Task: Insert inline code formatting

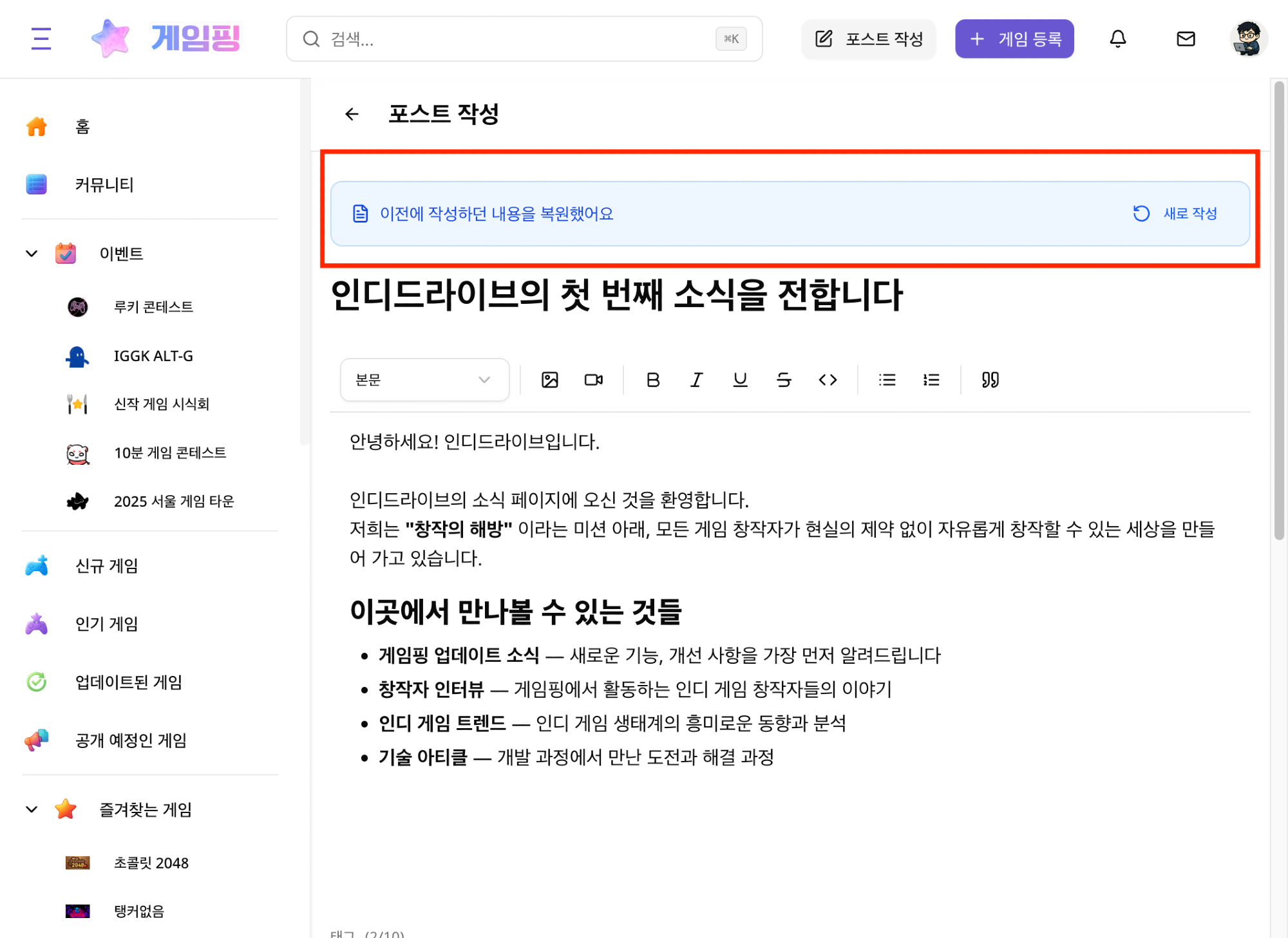Action: 828,380
